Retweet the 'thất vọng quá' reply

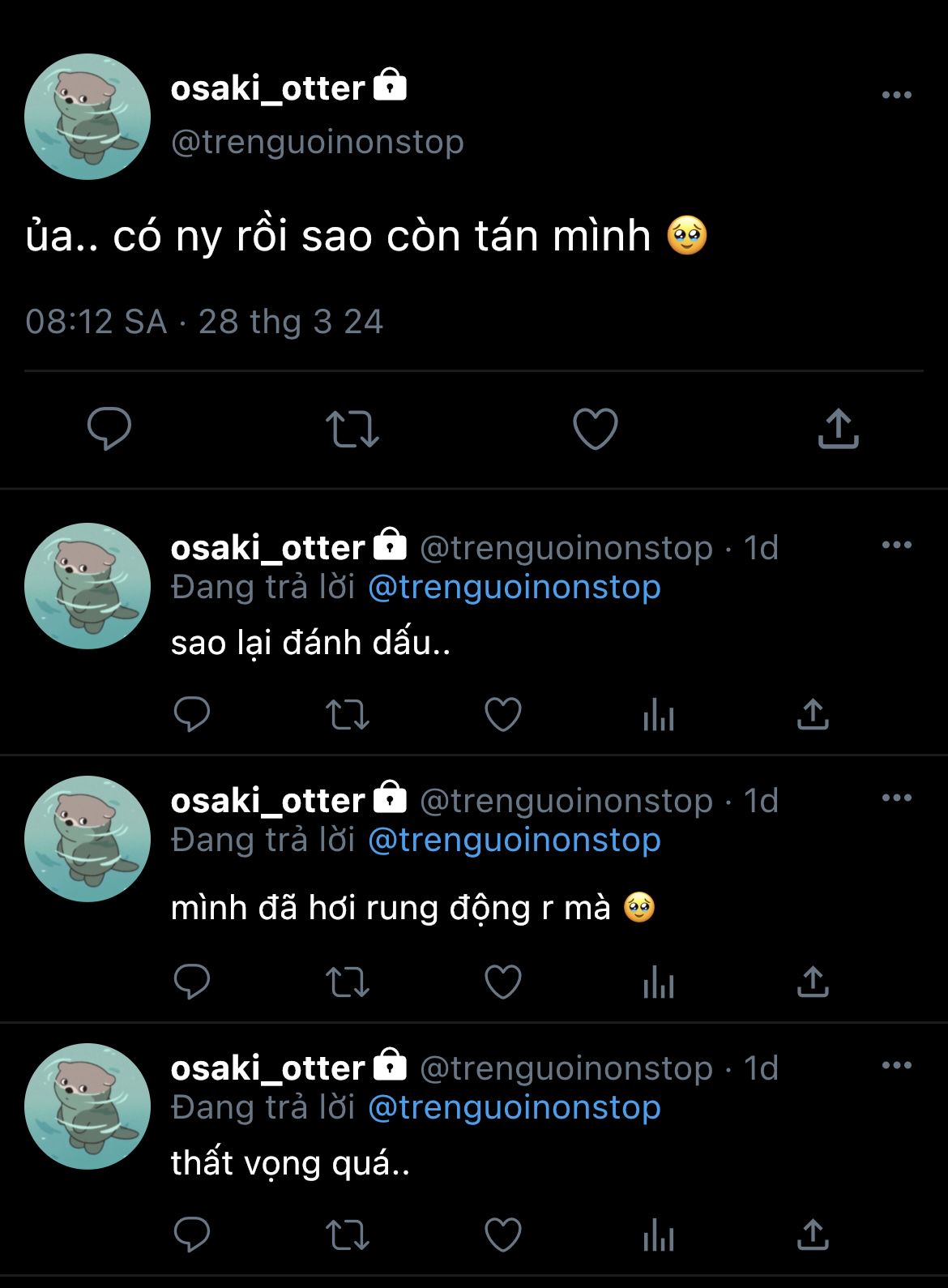coord(348,1235)
